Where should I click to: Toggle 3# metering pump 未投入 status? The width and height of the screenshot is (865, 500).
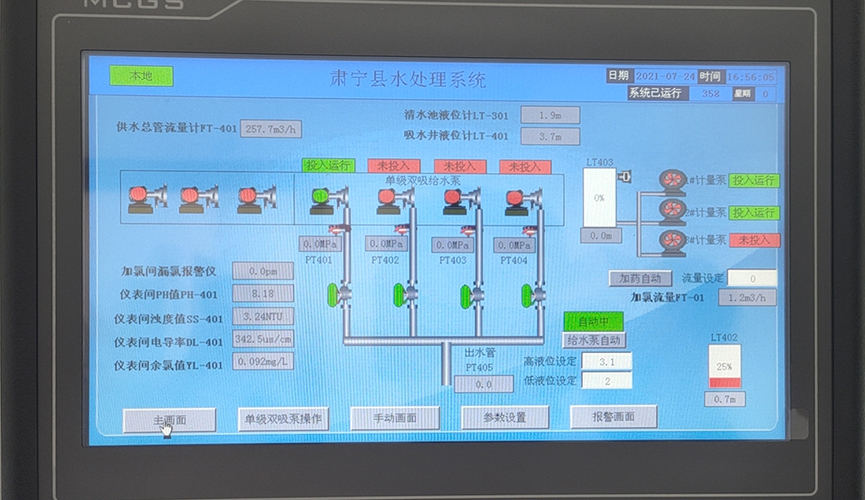point(754,241)
